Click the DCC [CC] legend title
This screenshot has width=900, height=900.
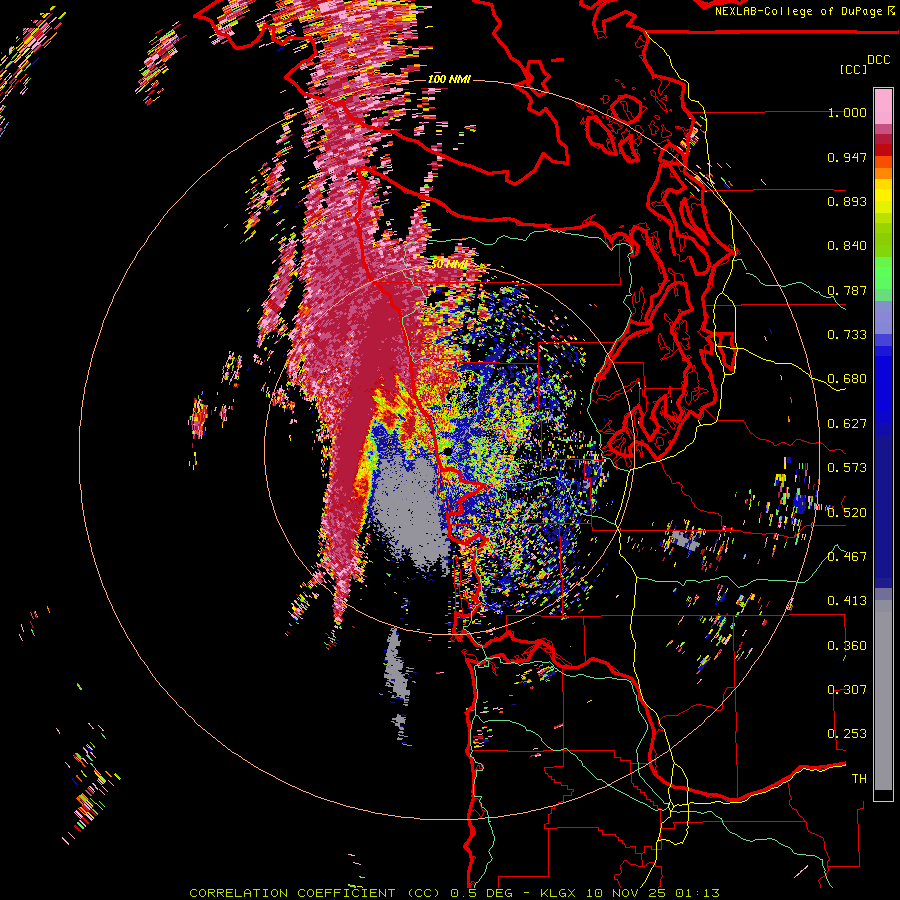click(x=864, y=64)
